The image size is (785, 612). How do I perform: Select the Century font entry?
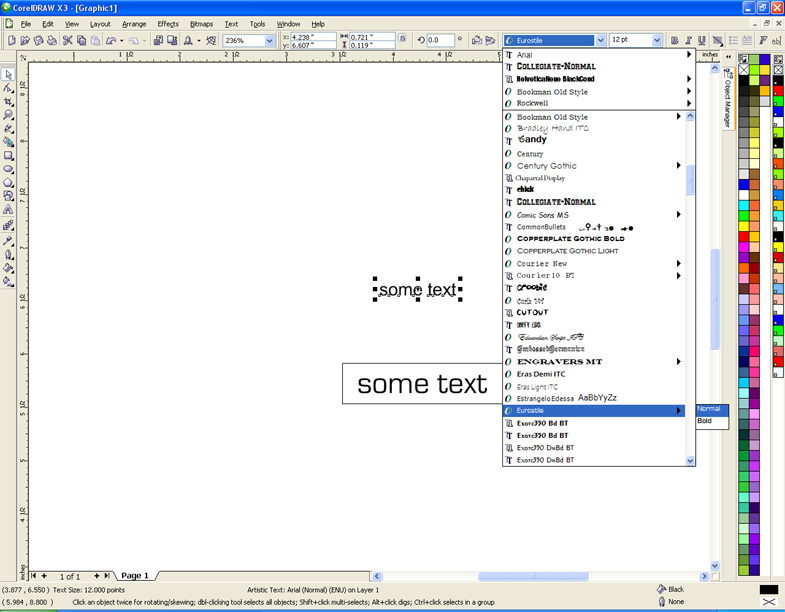click(594, 154)
